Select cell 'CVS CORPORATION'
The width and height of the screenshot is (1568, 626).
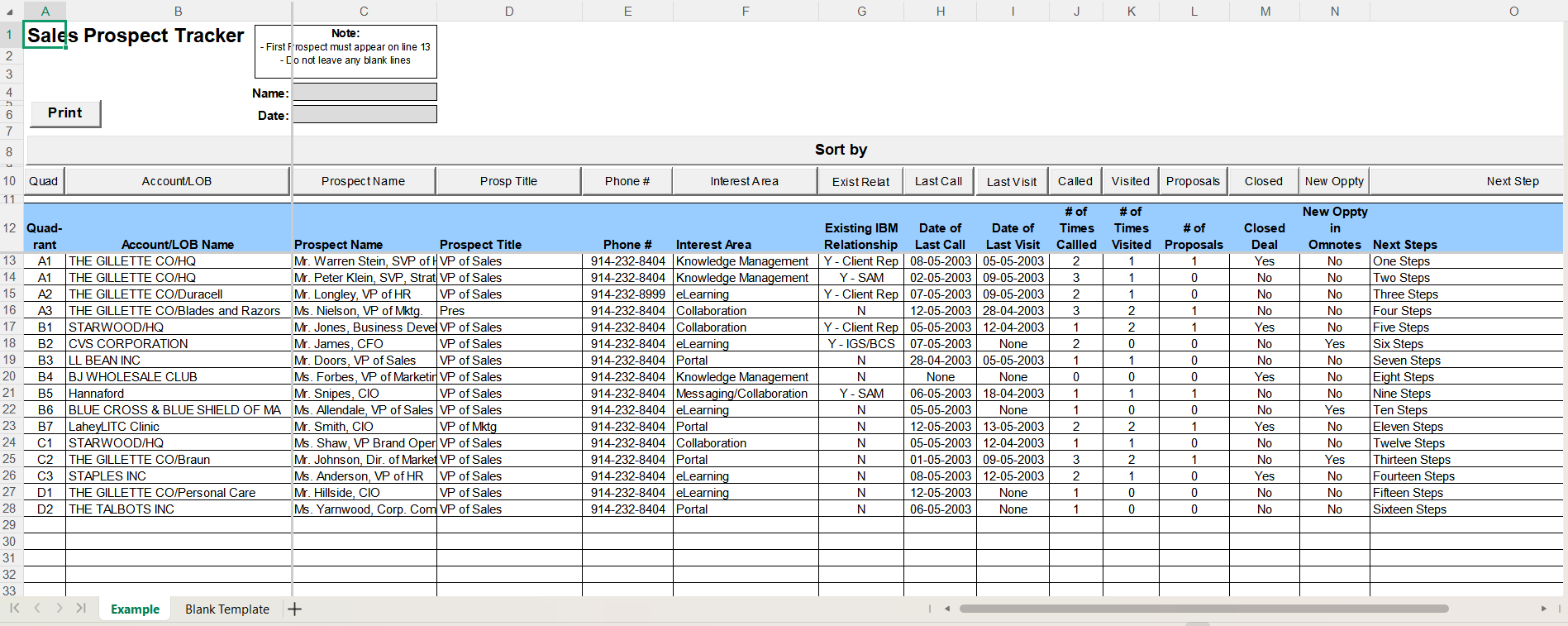(x=179, y=344)
